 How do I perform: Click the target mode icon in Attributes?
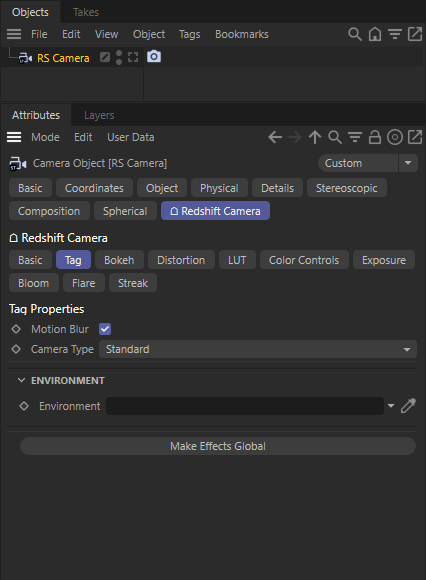click(395, 137)
